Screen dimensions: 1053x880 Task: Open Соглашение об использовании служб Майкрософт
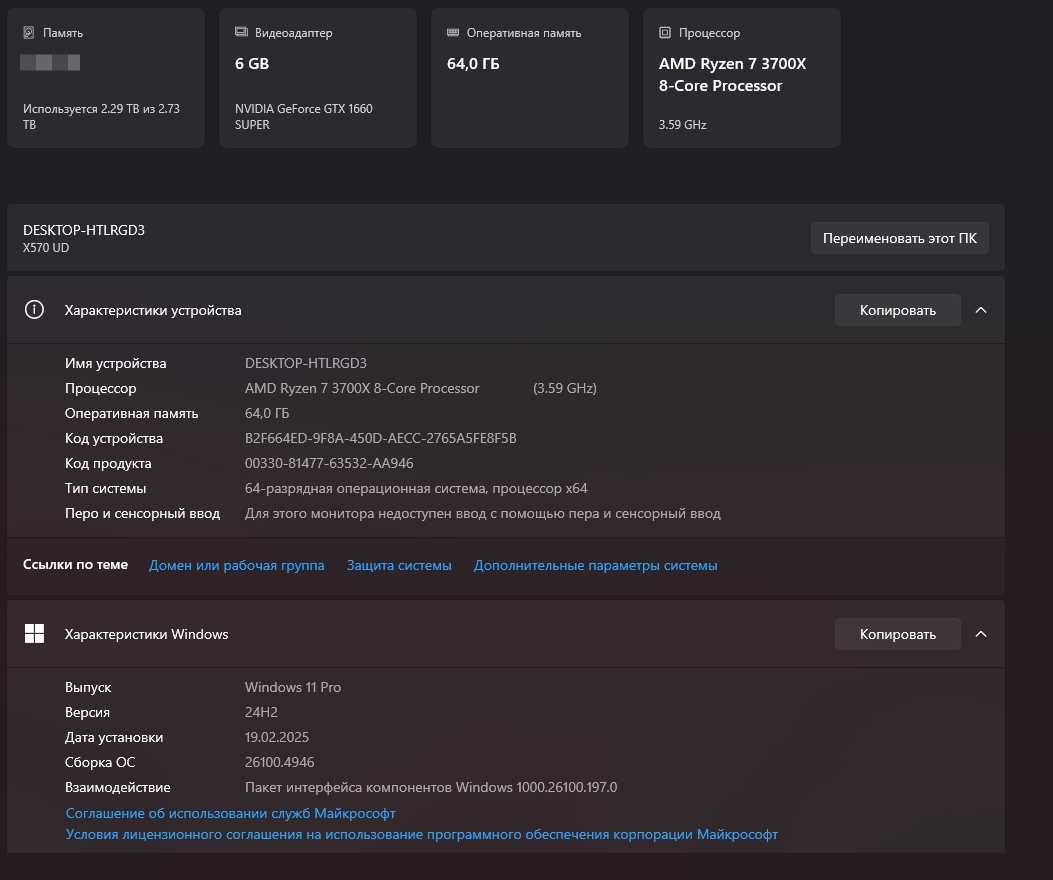pos(230,813)
